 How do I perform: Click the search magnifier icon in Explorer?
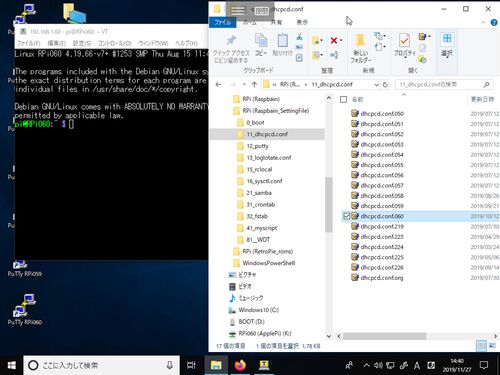click(x=486, y=85)
